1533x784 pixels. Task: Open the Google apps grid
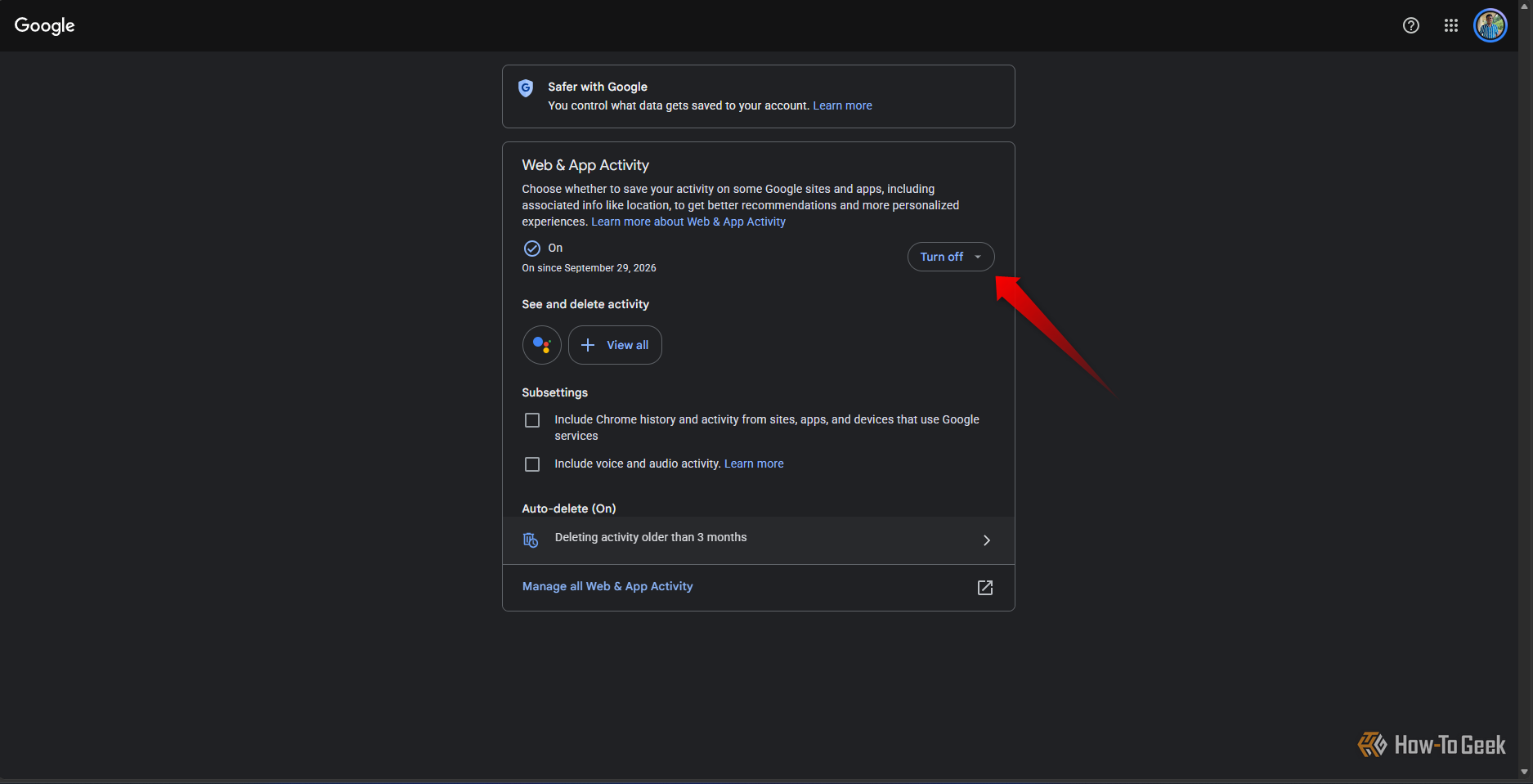(x=1451, y=25)
